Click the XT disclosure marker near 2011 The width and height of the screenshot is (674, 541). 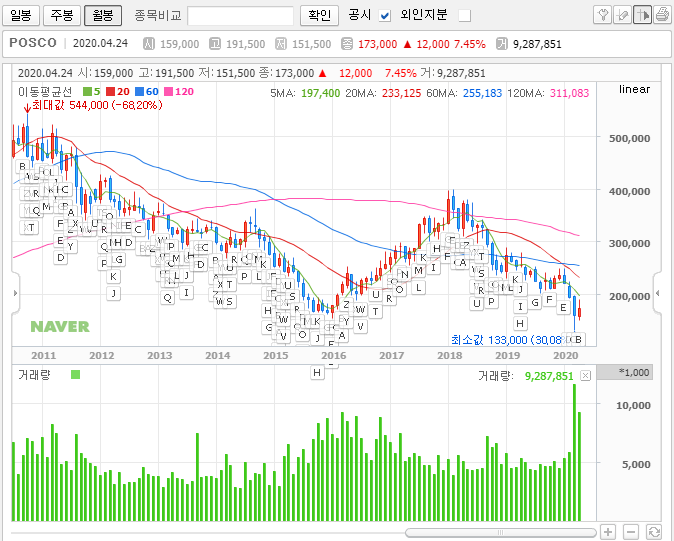coord(29,227)
